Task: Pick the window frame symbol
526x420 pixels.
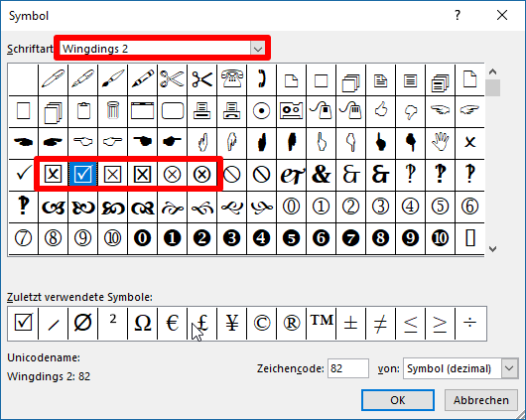Action: pyautogui.click(x=143, y=111)
